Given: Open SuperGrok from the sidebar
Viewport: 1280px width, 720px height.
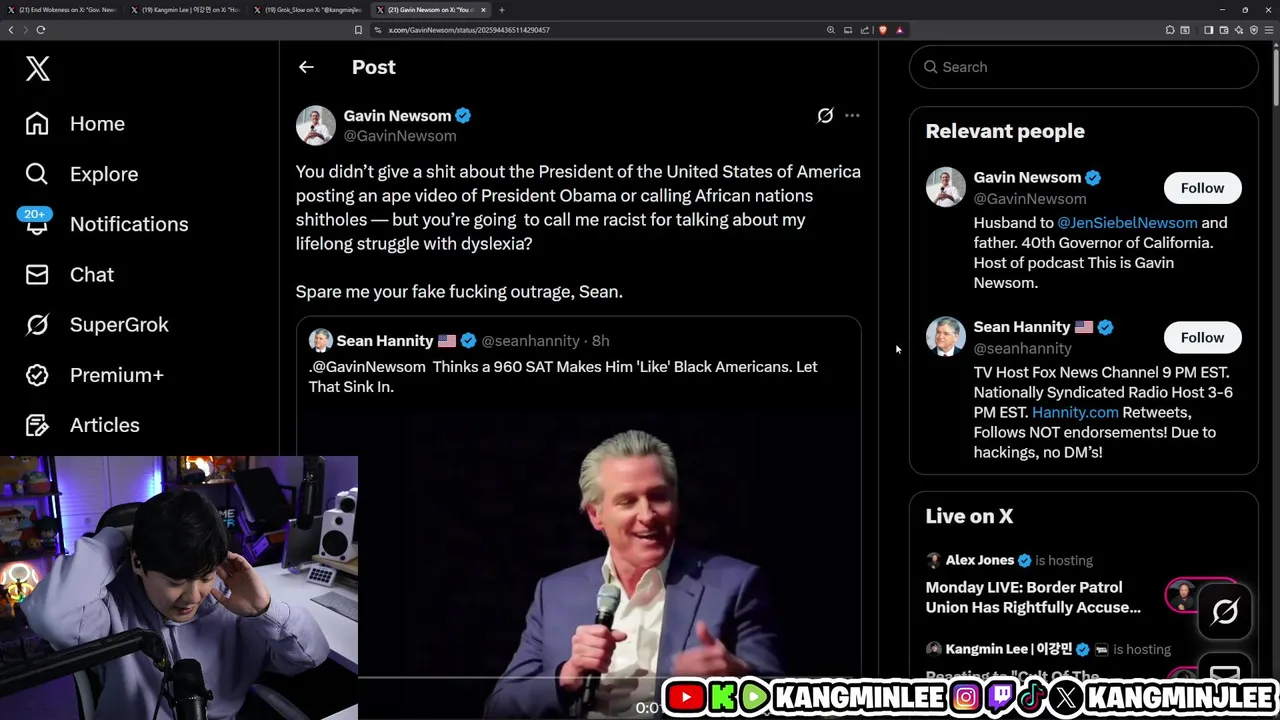Looking at the screenshot, I should (97, 325).
